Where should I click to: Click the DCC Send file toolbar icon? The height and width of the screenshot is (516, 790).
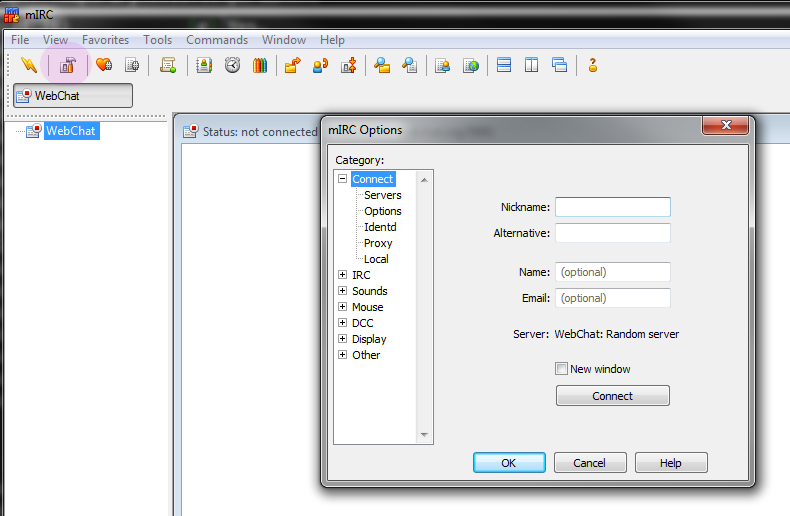pyautogui.click(x=293, y=65)
